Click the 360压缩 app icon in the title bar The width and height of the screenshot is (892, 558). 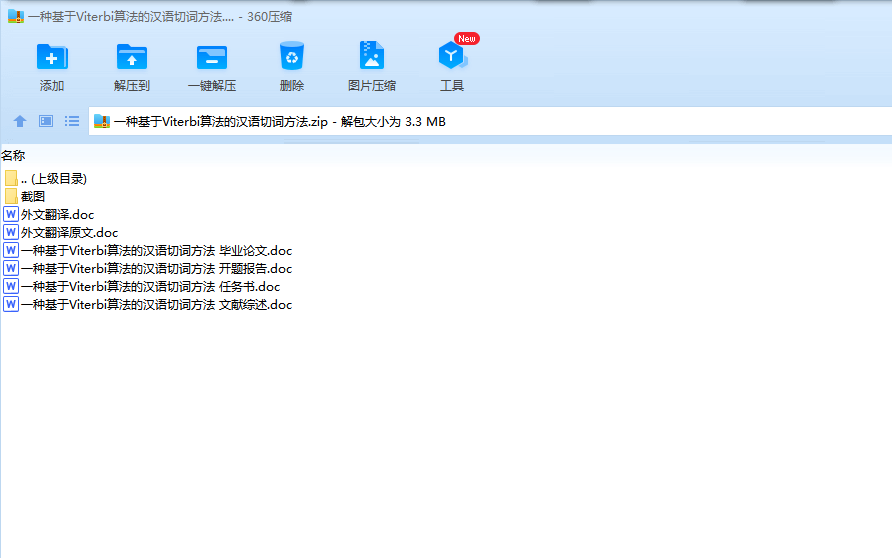coord(16,16)
